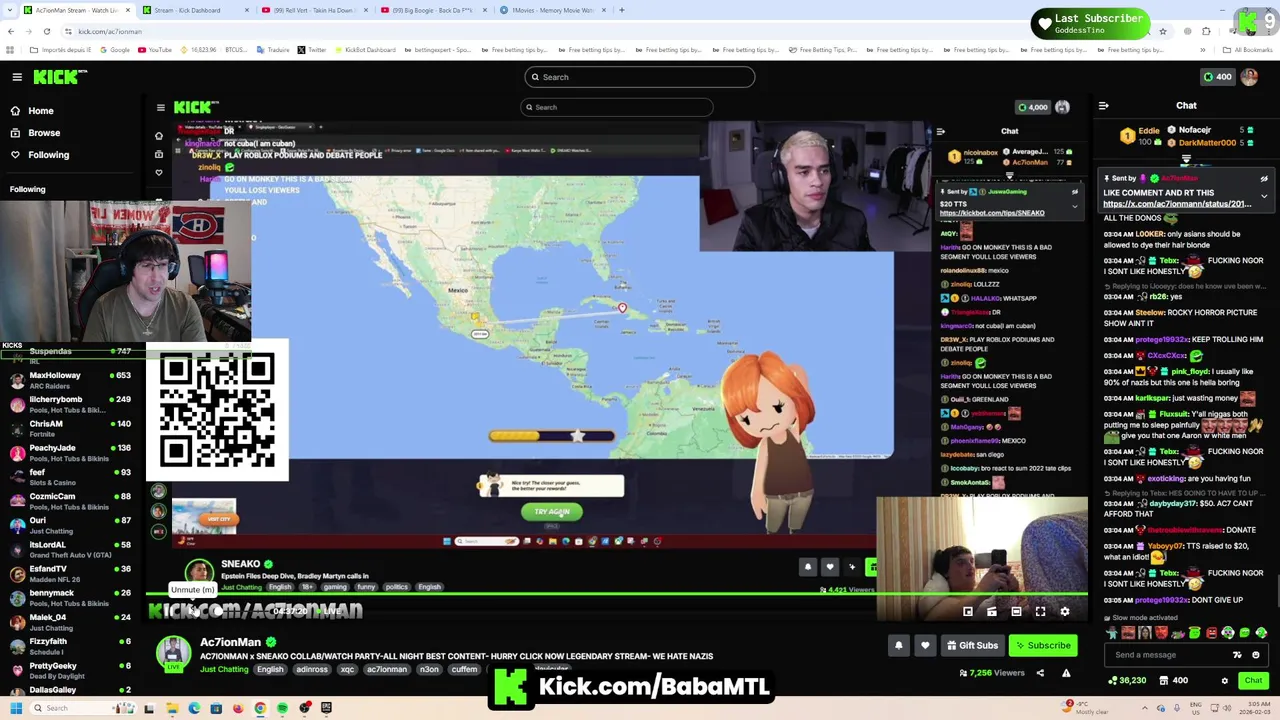The height and width of the screenshot is (720, 1280).
Task: Open Firefox from the taskbar
Action: [x=238, y=708]
